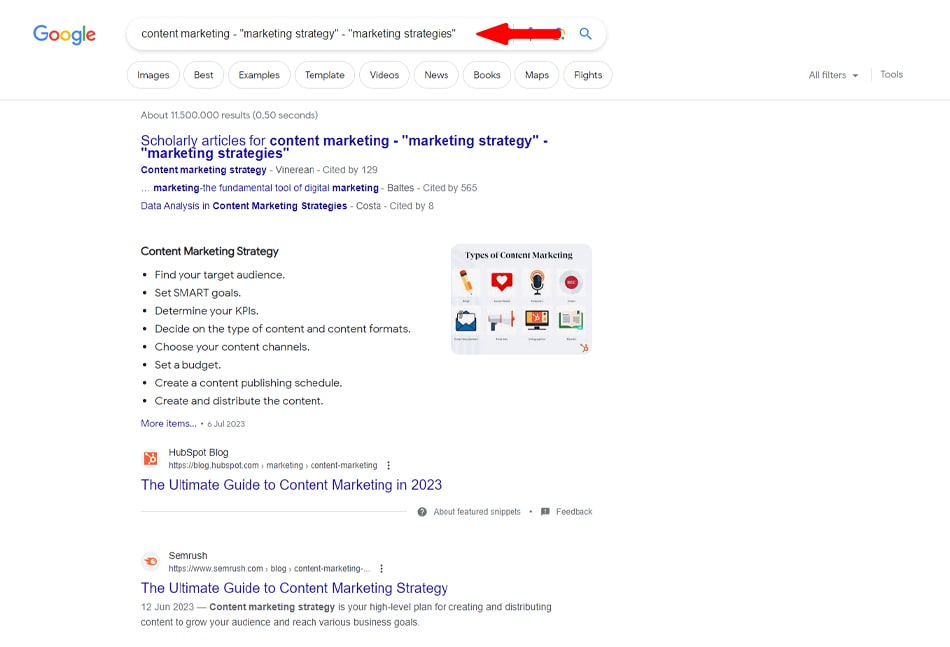Click the 'Determine your KPIs.' bullet
The height and width of the screenshot is (647, 950).
pyautogui.click(x=207, y=311)
